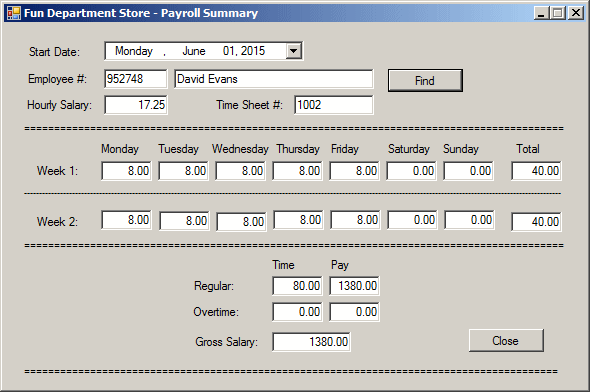Click the 'Saturday' column header label
The height and width of the screenshot is (392, 590).
pos(409,149)
